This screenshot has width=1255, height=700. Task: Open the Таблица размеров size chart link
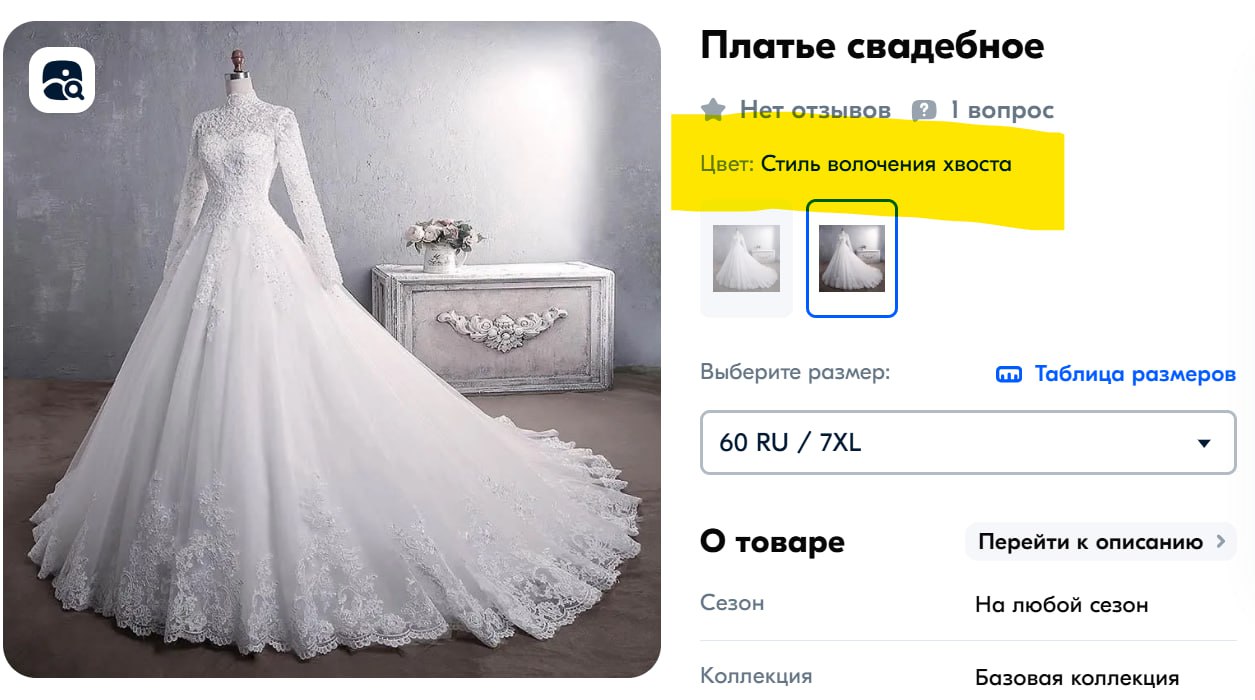[x=1116, y=374]
